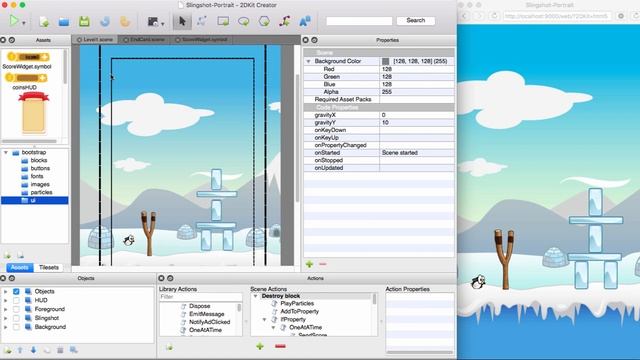Select the particles folder

(41, 192)
